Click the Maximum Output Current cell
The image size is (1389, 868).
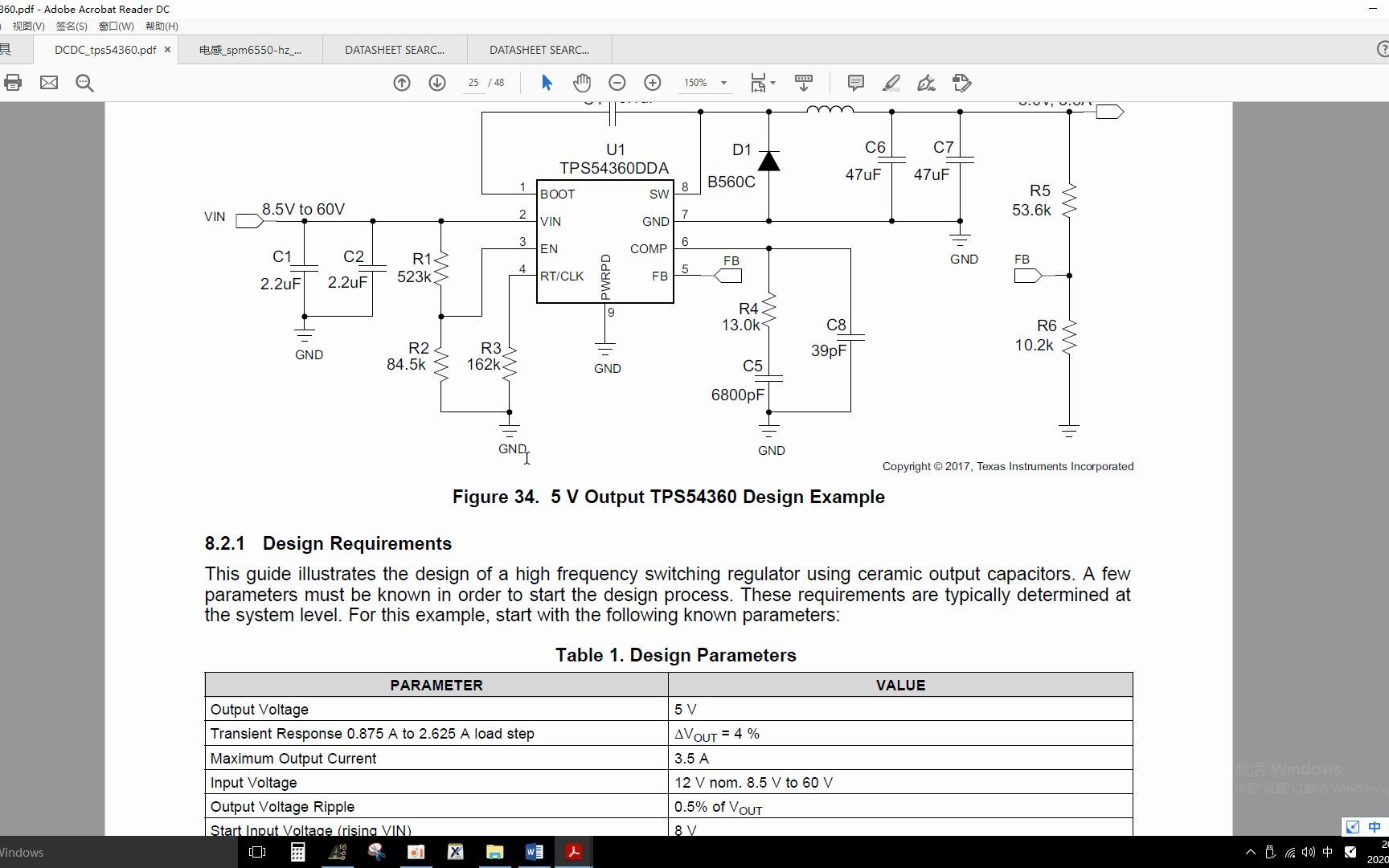tap(436, 759)
